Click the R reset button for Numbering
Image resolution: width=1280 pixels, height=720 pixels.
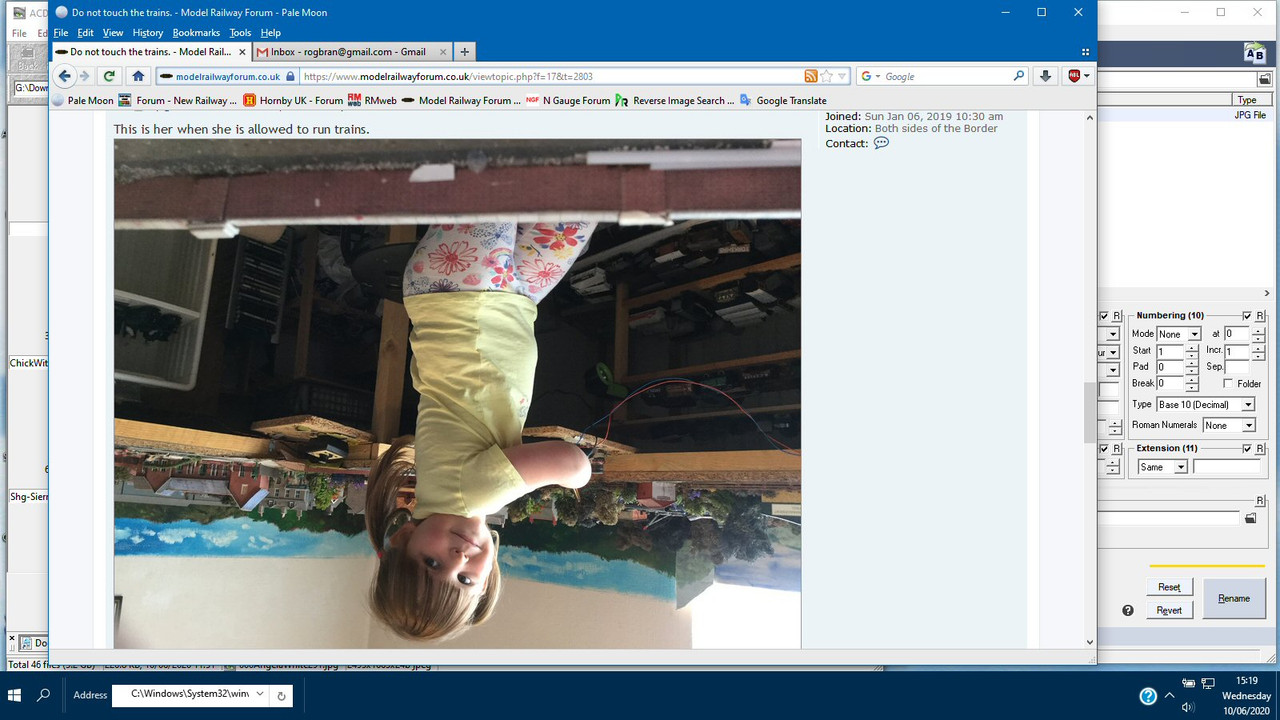(x=1260, y=316)
